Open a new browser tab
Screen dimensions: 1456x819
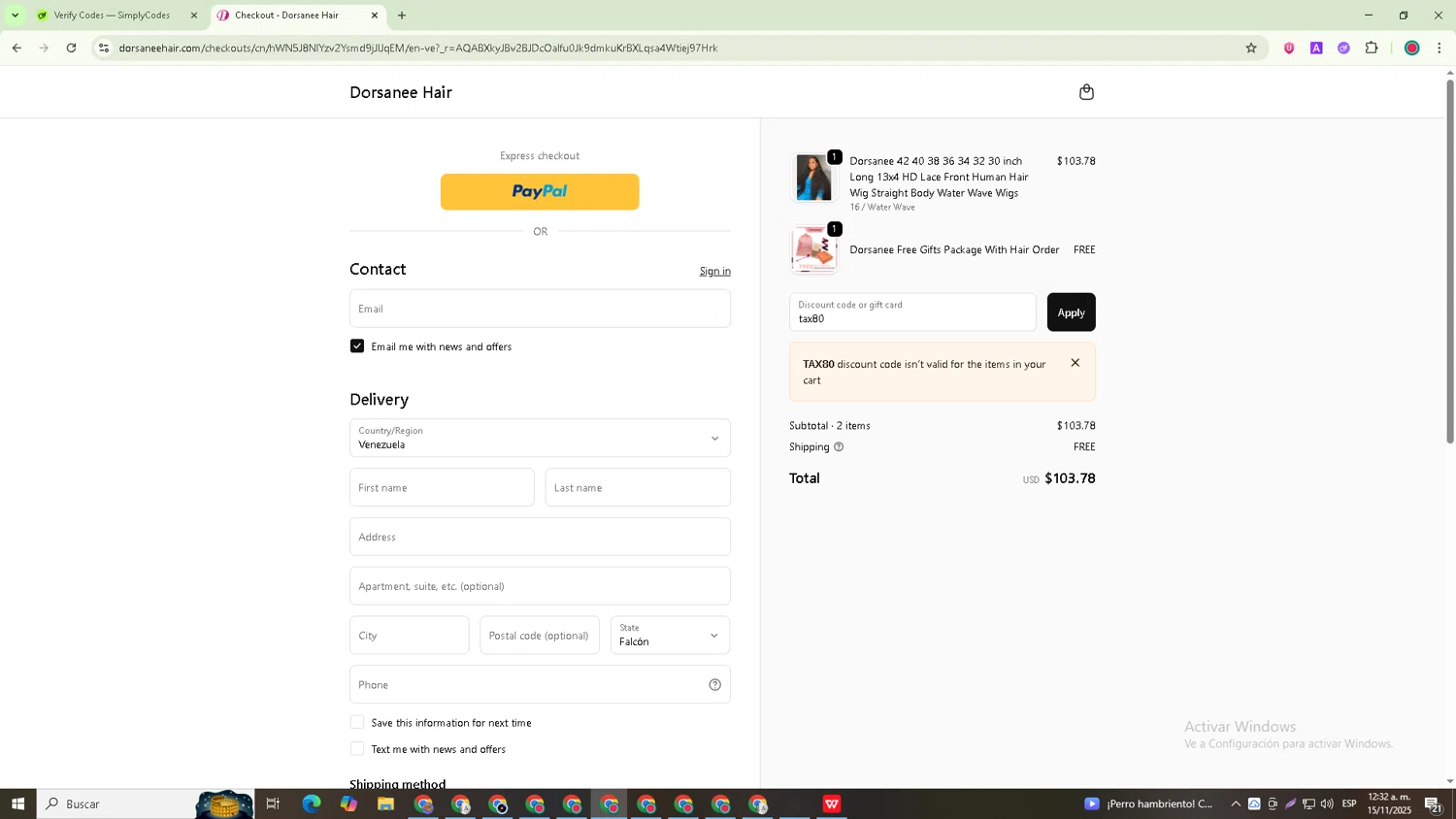[x=402, y=16]
